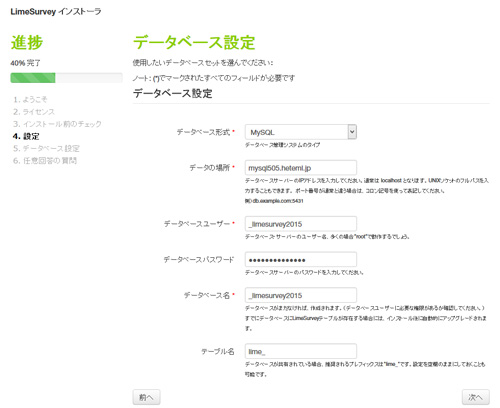Screen dimensions: 500x408
Task: Select step 1 ようこそ in progress list
Action: [30, 99]
